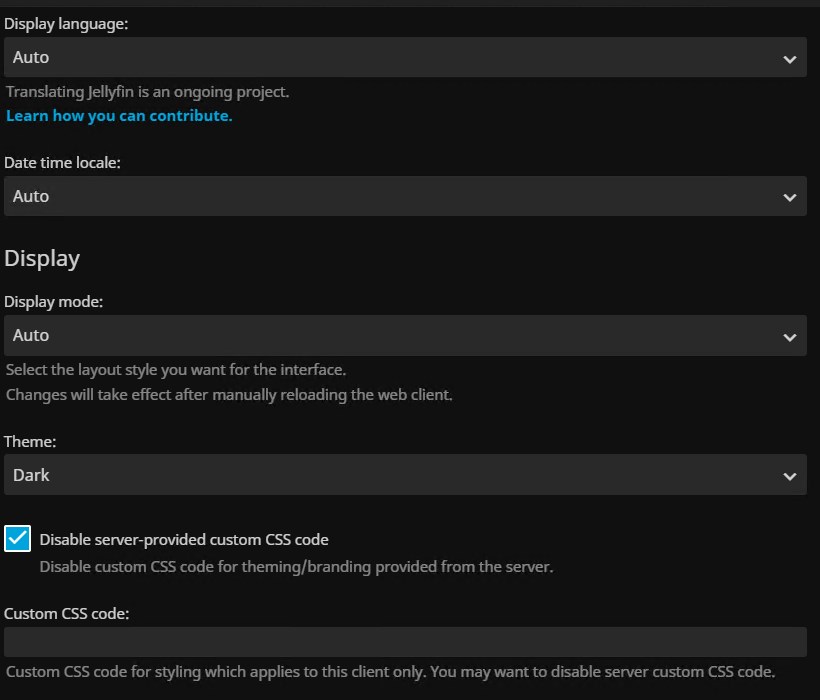Click the 'Date time locale:' field label
The height and width of the screenshot is (700, 820).
click(x=62, y=162)
